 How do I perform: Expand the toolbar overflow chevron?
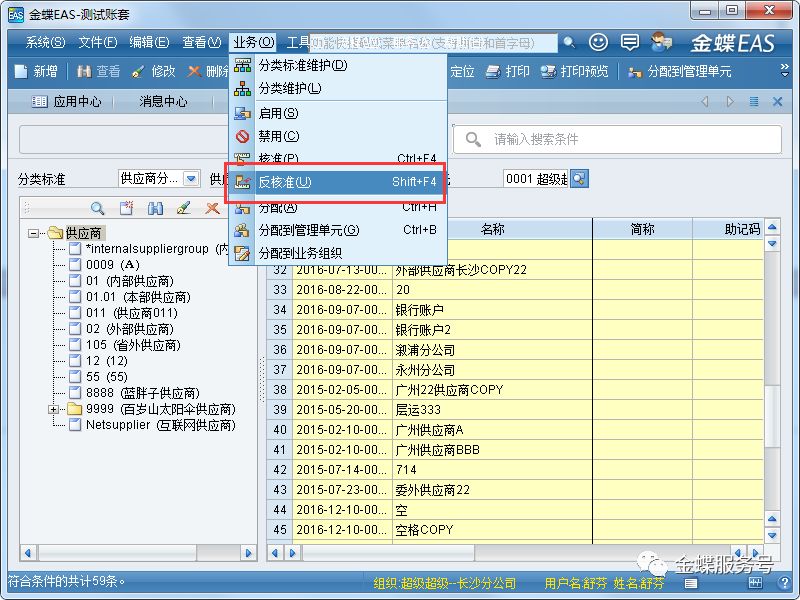(x=785, y=70)
